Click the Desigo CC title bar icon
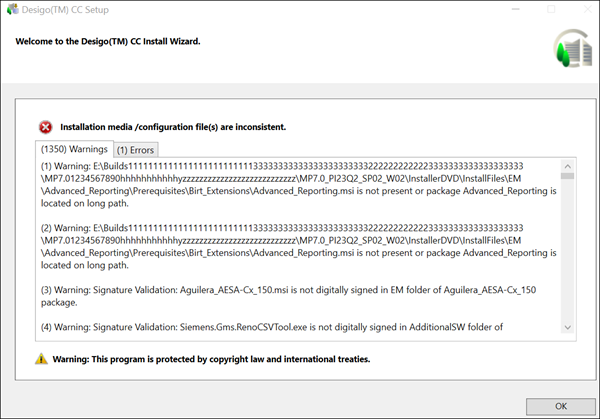Image resolution: width=600 pixels, height=419 pixels. tap(10, 8)
